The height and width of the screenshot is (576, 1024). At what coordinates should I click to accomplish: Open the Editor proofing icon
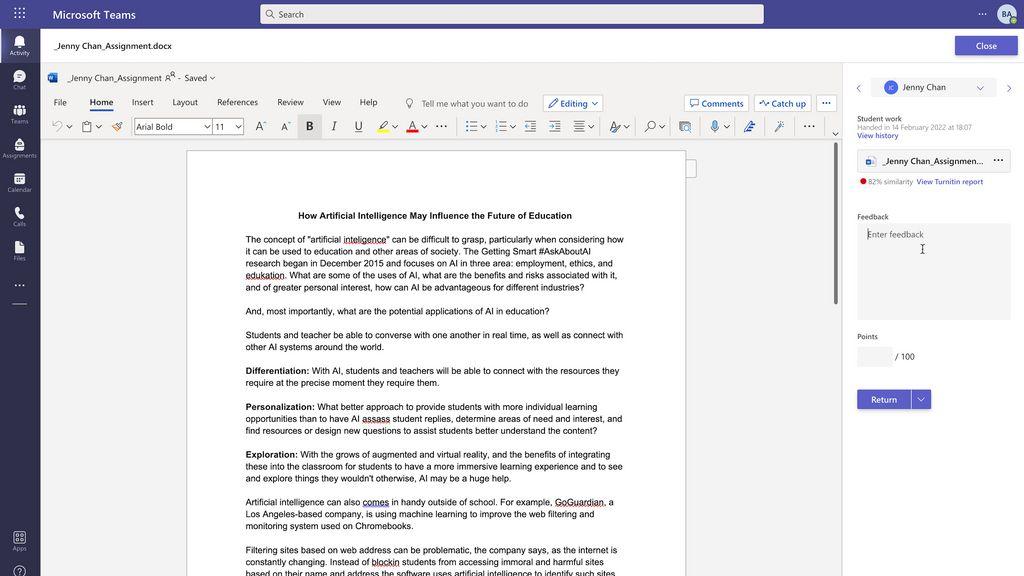click(x=750, y=127)
